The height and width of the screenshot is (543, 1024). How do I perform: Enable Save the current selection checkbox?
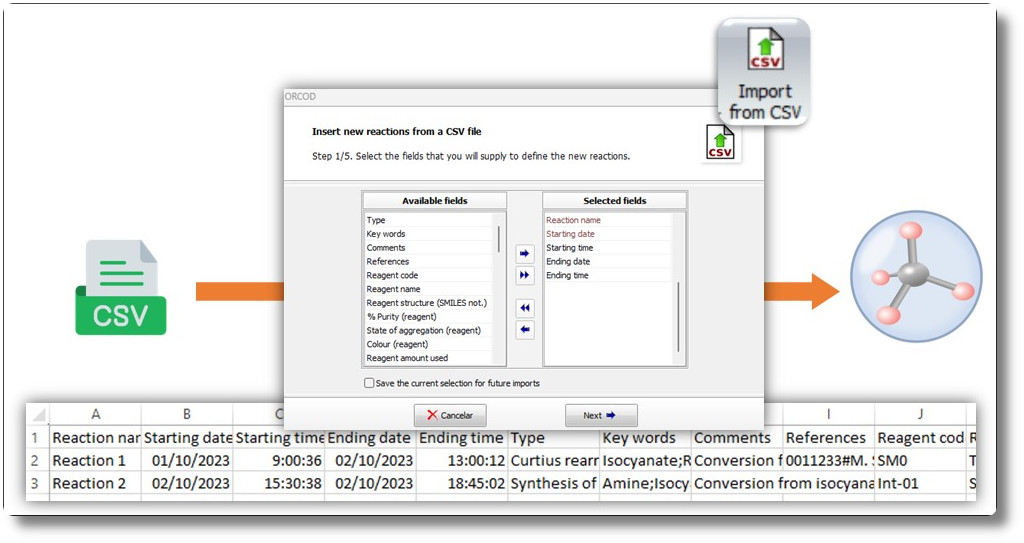(x=369, y=383)
